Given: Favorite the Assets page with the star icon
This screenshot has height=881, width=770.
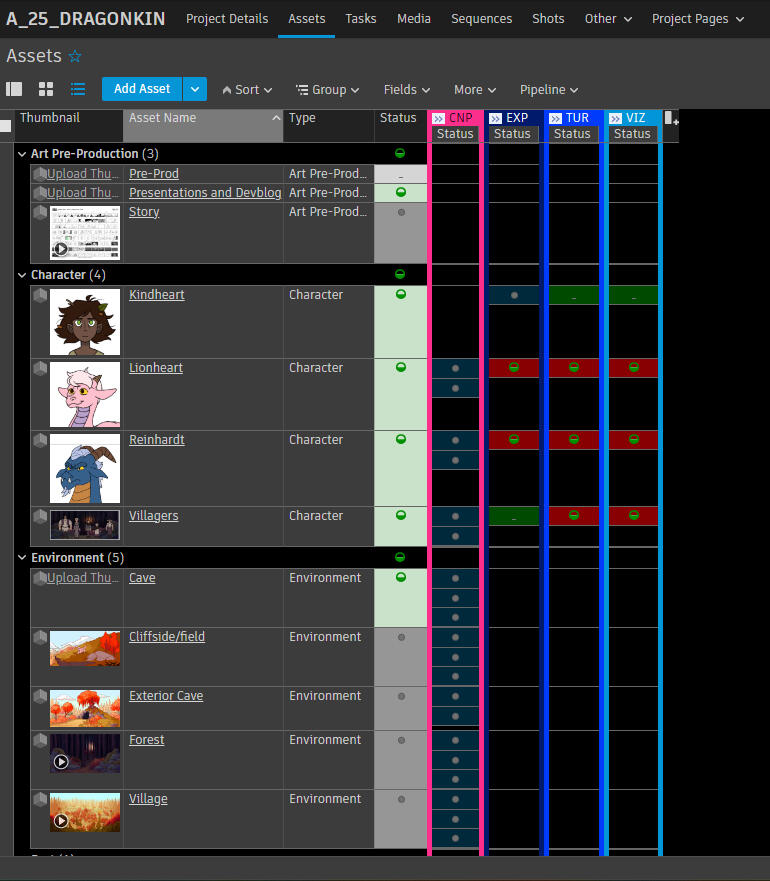Looking at the screenshot, I should pos(75,57).
